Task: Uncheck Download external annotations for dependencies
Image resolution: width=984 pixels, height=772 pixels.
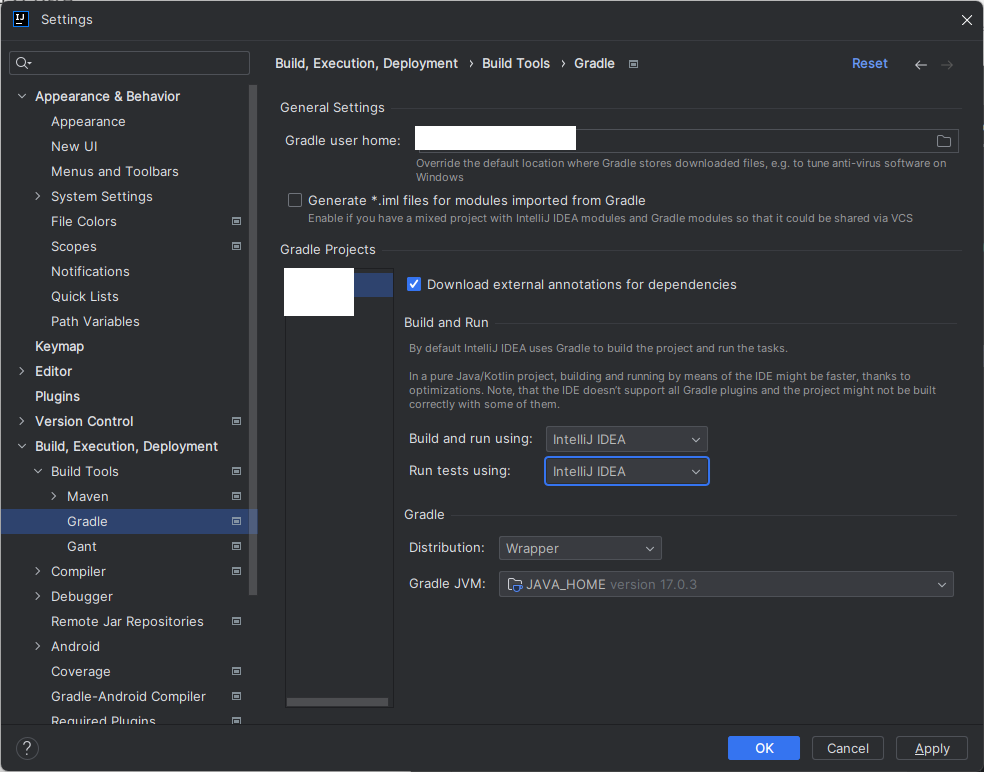Action: tap(414, 284)
